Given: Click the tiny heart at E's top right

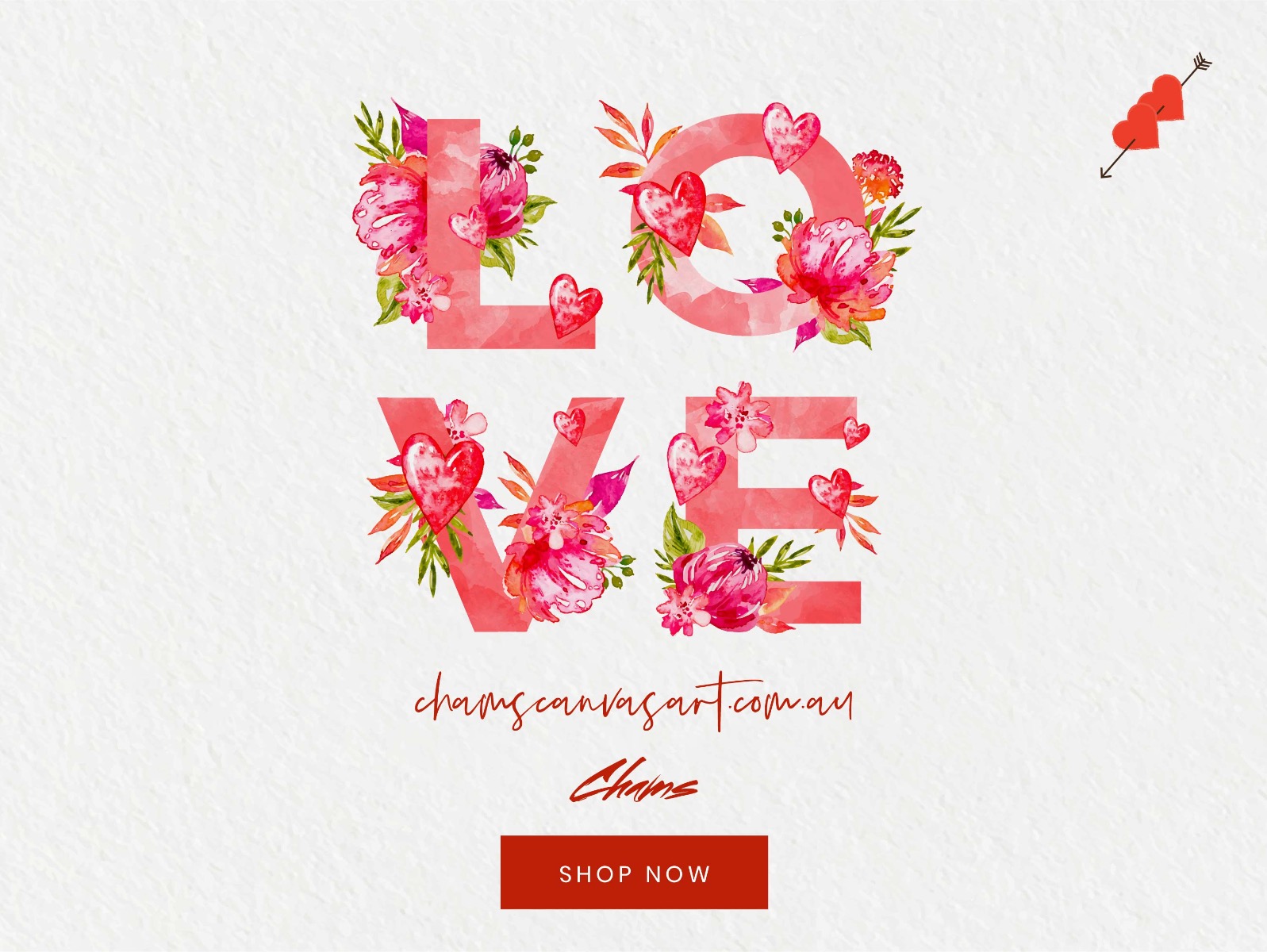Looking at the screenshot, I should 855,433.
